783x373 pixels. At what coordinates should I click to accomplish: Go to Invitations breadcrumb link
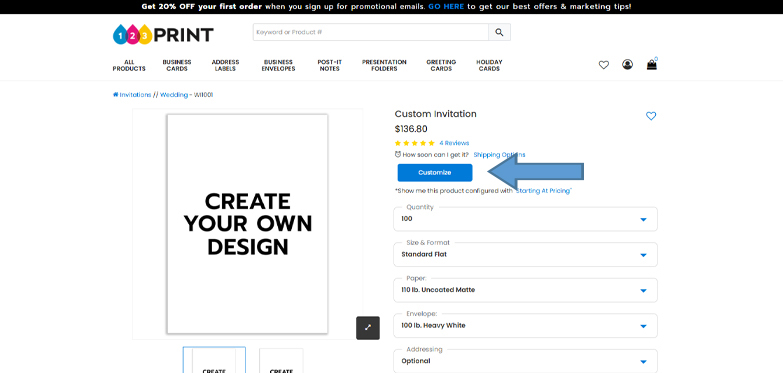[135, 95]
